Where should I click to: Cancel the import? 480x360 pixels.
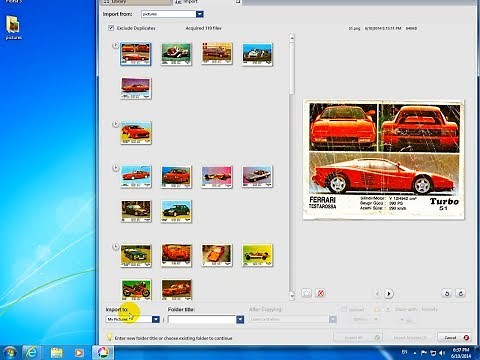click(455, 338)
